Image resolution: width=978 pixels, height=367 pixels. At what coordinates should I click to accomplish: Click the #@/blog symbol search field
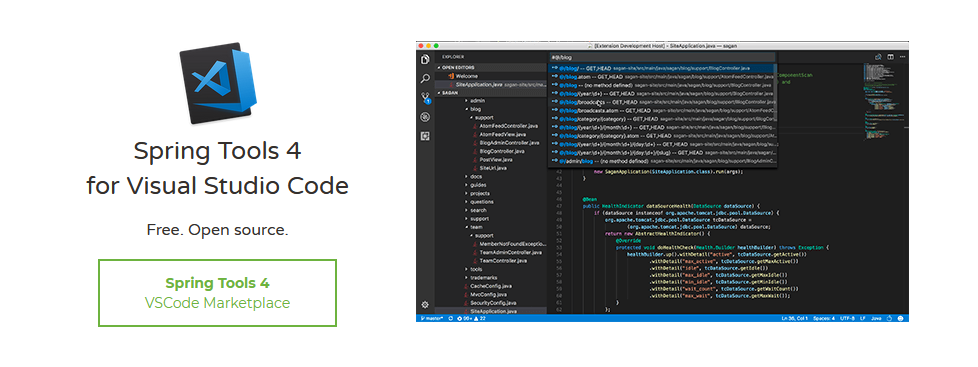click(x=662, y=57)
